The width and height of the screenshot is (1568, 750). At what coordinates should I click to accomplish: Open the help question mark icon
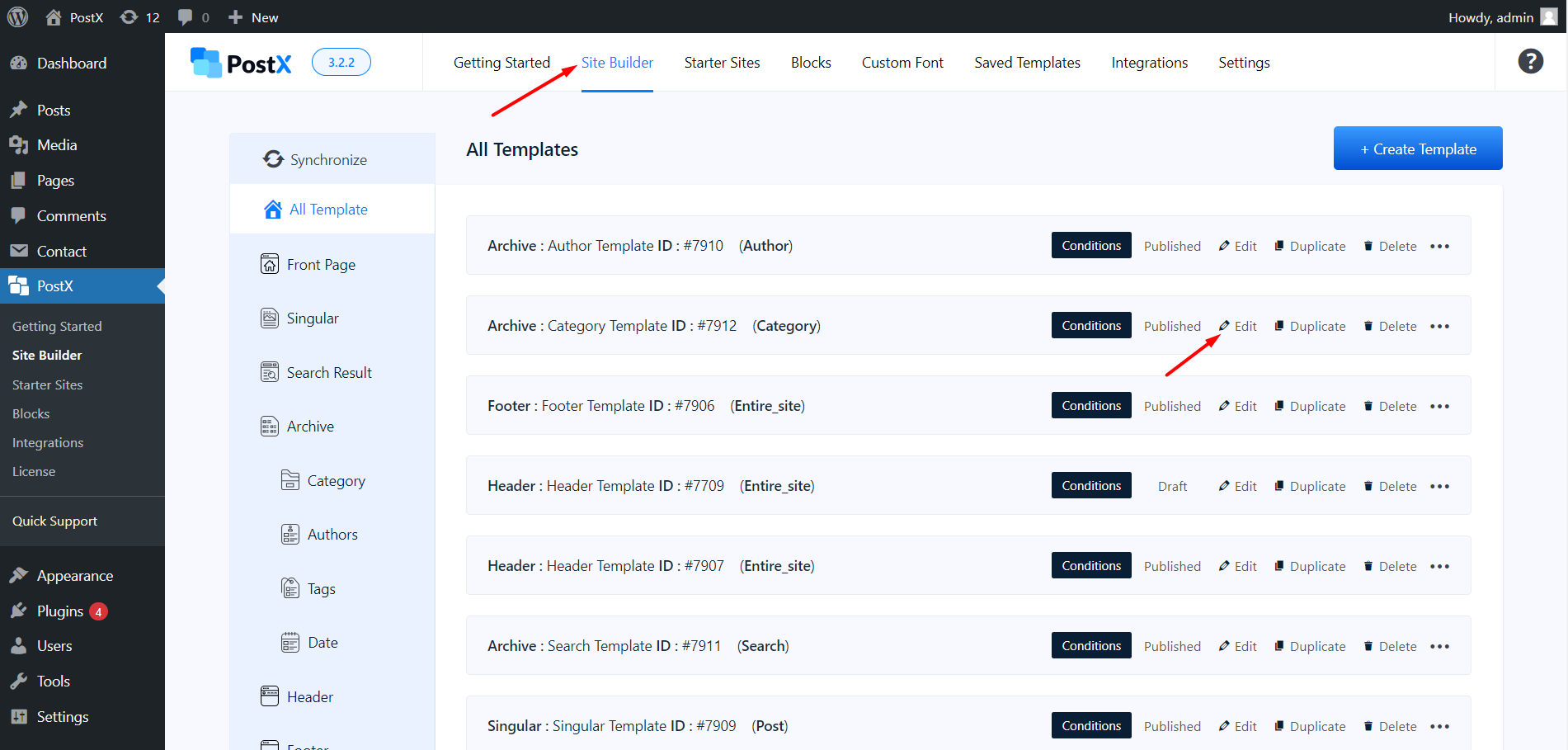[x=1531, y=61]
